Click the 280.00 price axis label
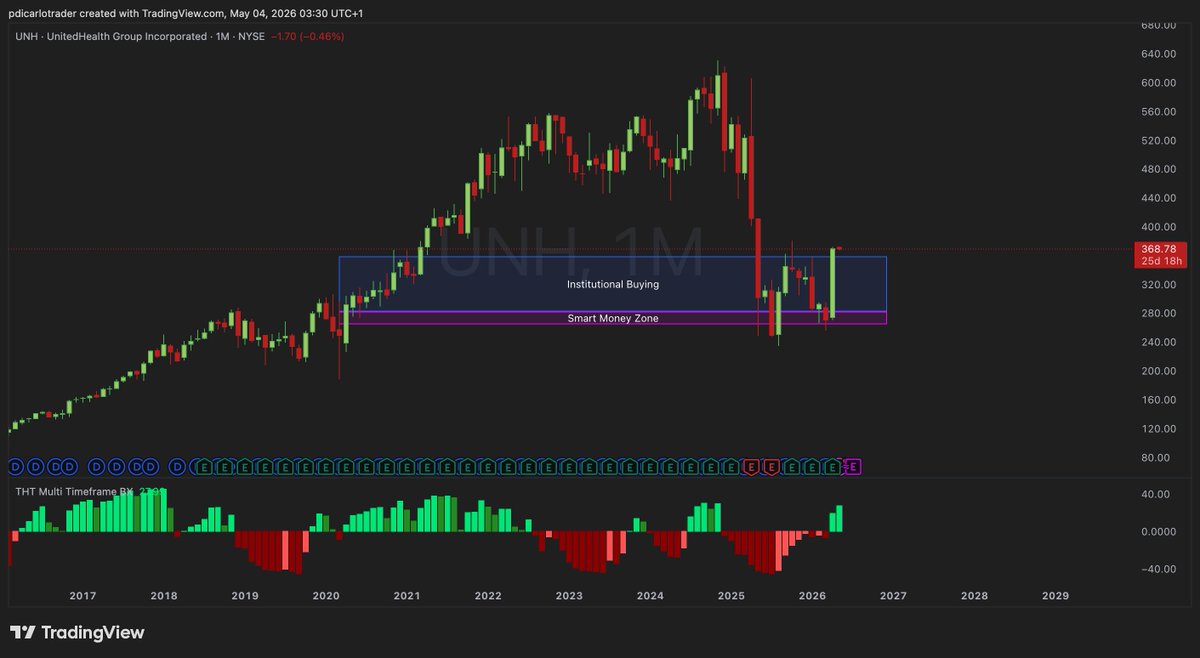The height and width of the screenshot is (658, 1200). (1159, 314)
